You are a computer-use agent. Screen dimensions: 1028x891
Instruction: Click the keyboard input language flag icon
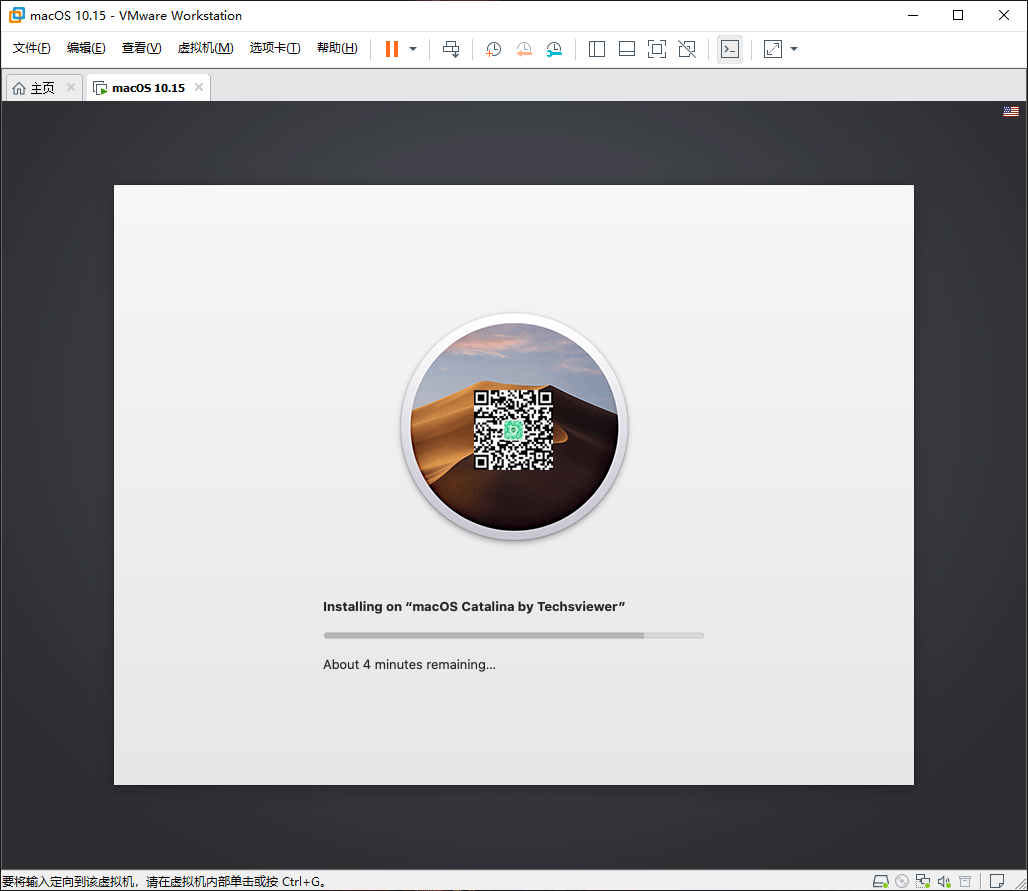[x=1010, y=111]
